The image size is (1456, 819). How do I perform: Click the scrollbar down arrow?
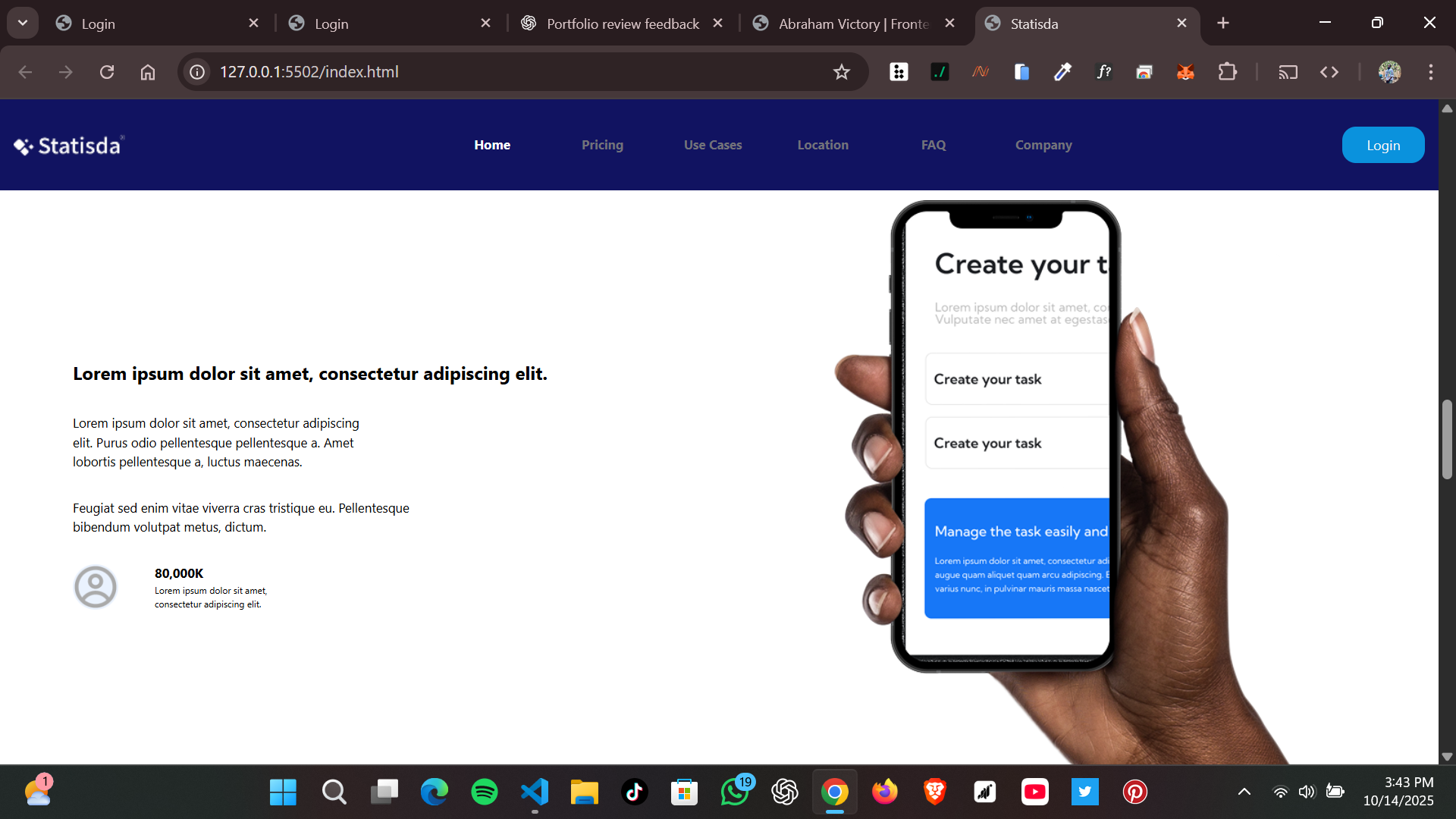[x=1447, y=757]
